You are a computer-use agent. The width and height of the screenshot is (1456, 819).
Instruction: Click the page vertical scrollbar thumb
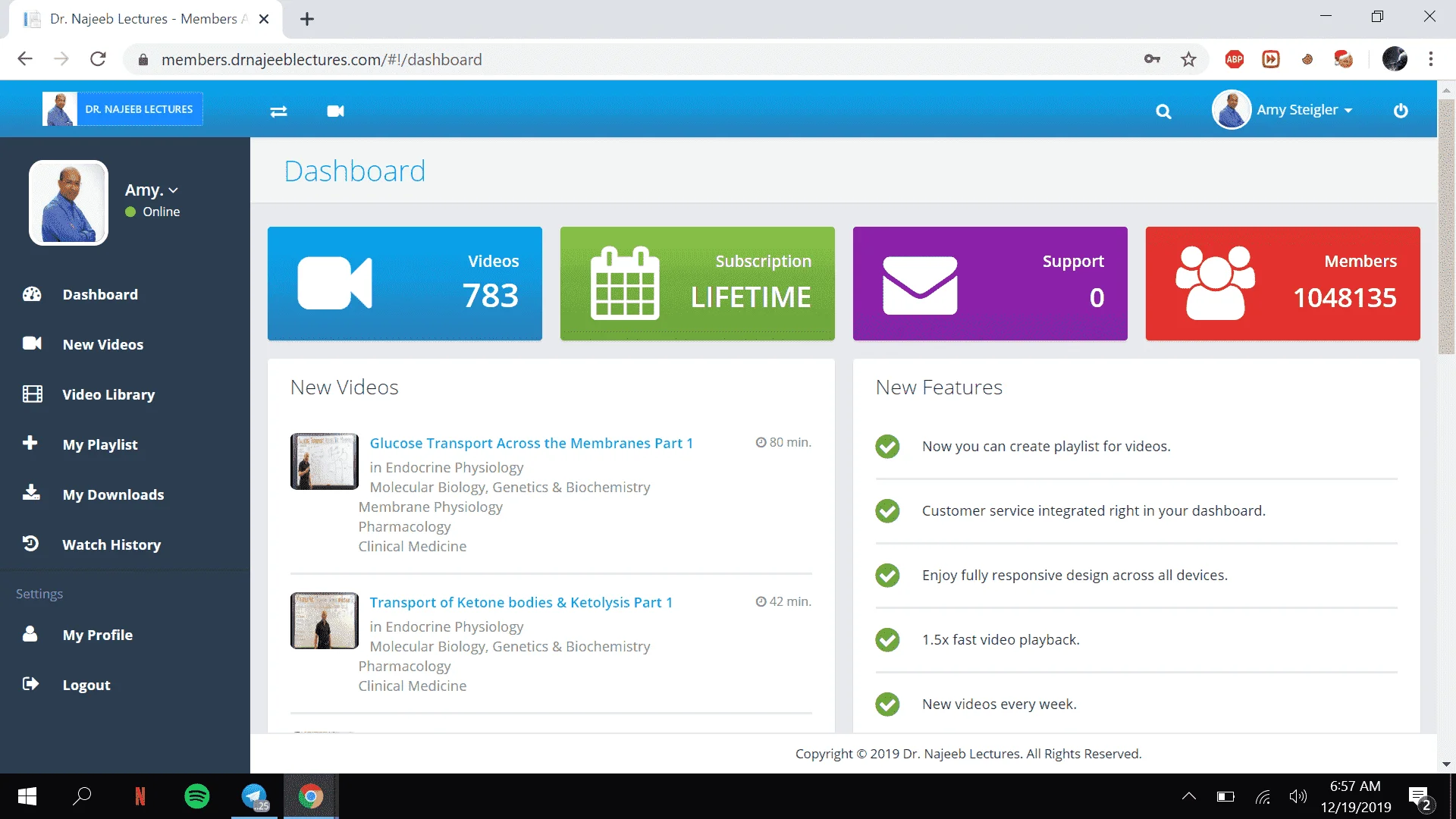pos(1446,226)
